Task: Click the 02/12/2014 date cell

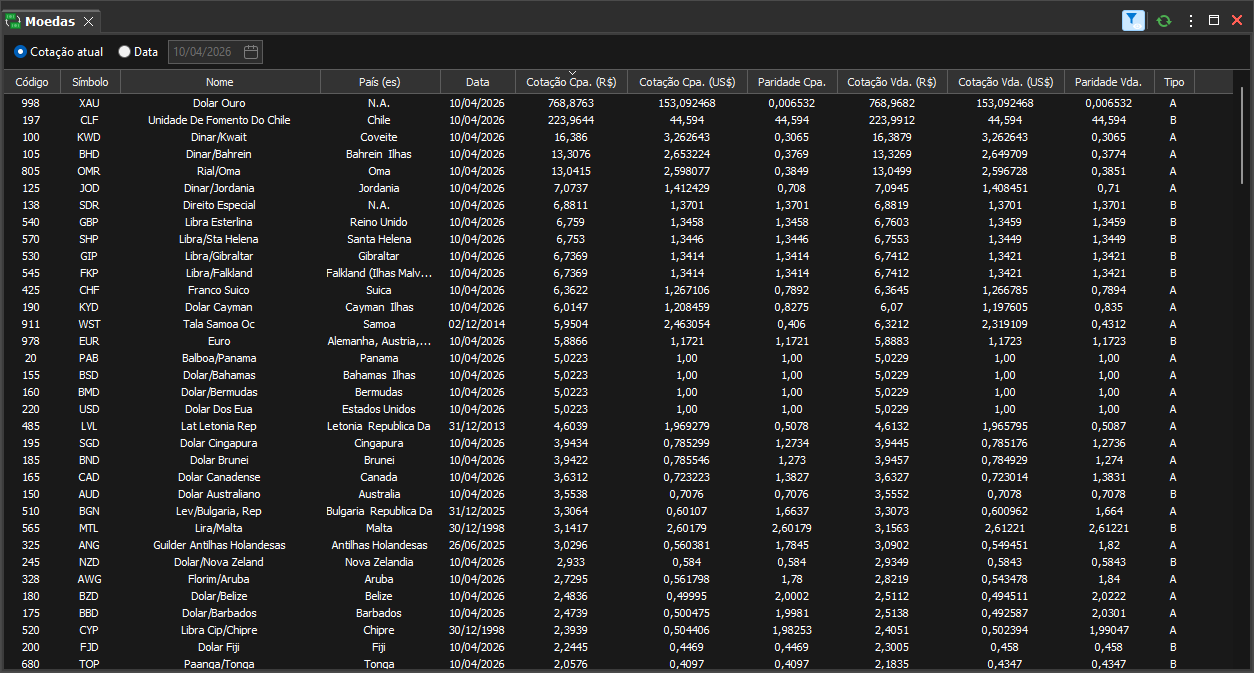Action: (477, 324)
